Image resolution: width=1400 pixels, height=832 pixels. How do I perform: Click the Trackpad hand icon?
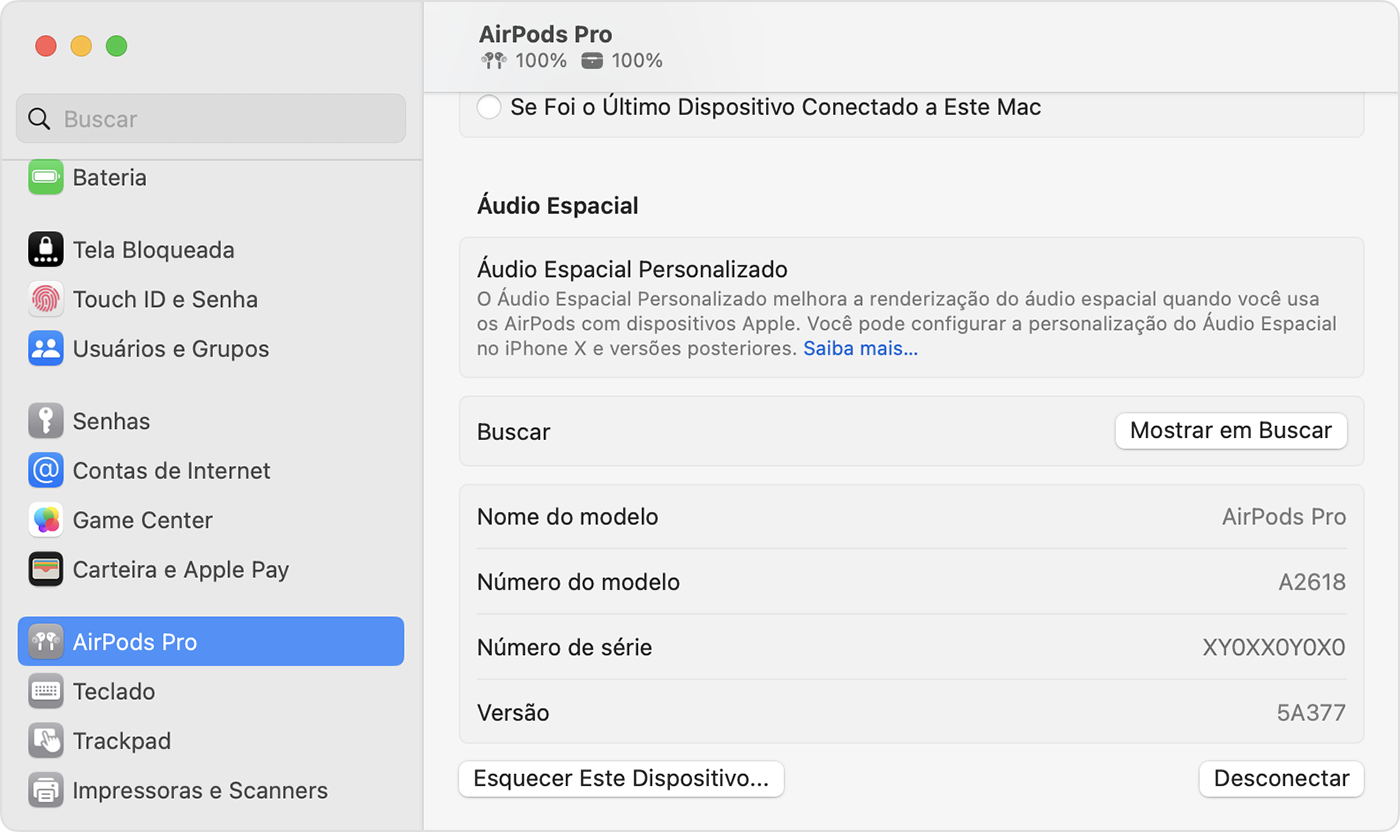[46, 741]
